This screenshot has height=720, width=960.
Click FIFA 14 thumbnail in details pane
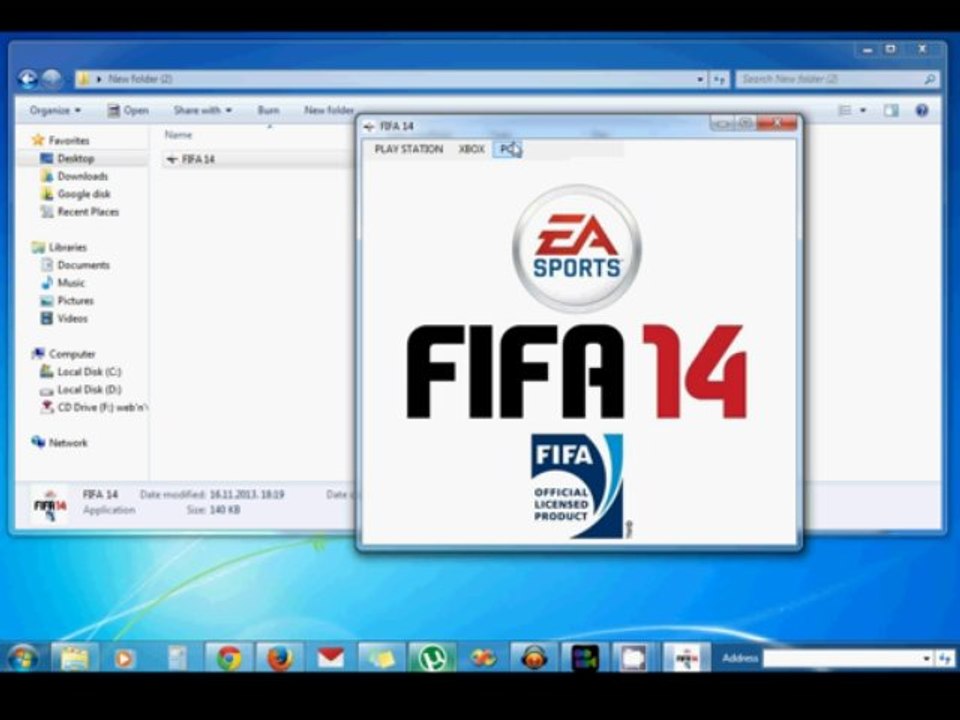tap(50, 506)
